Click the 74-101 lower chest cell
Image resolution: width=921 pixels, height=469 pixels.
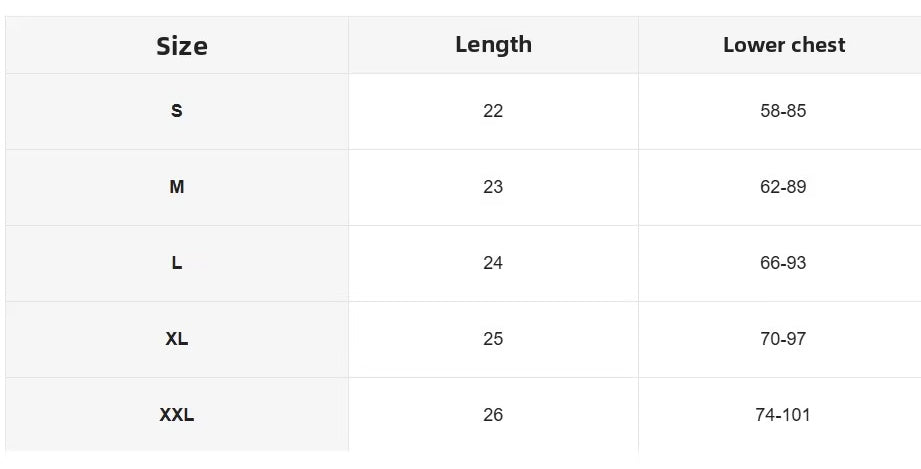point(783,415)
